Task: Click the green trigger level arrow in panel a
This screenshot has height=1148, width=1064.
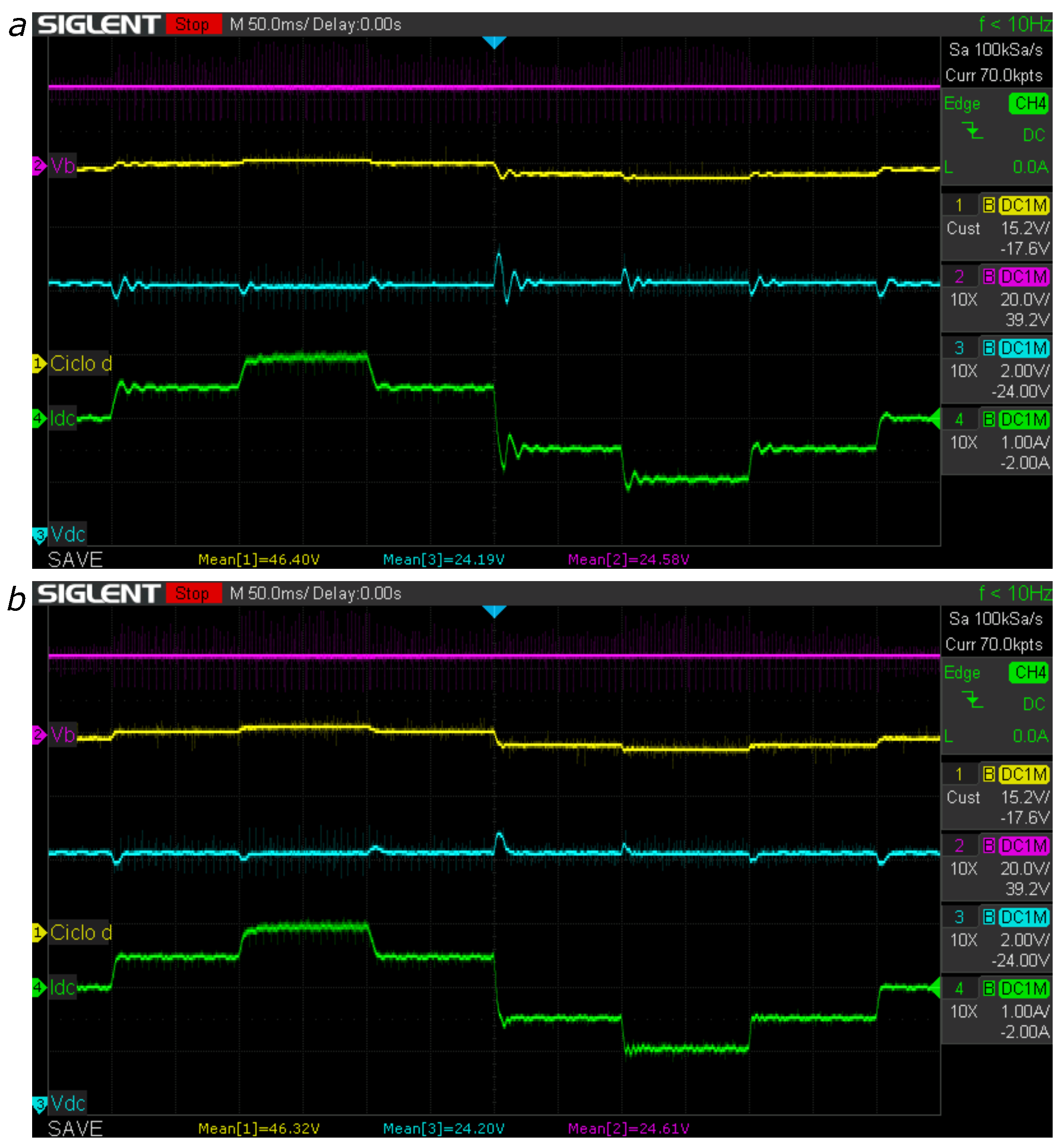Action: coord(935,419)
